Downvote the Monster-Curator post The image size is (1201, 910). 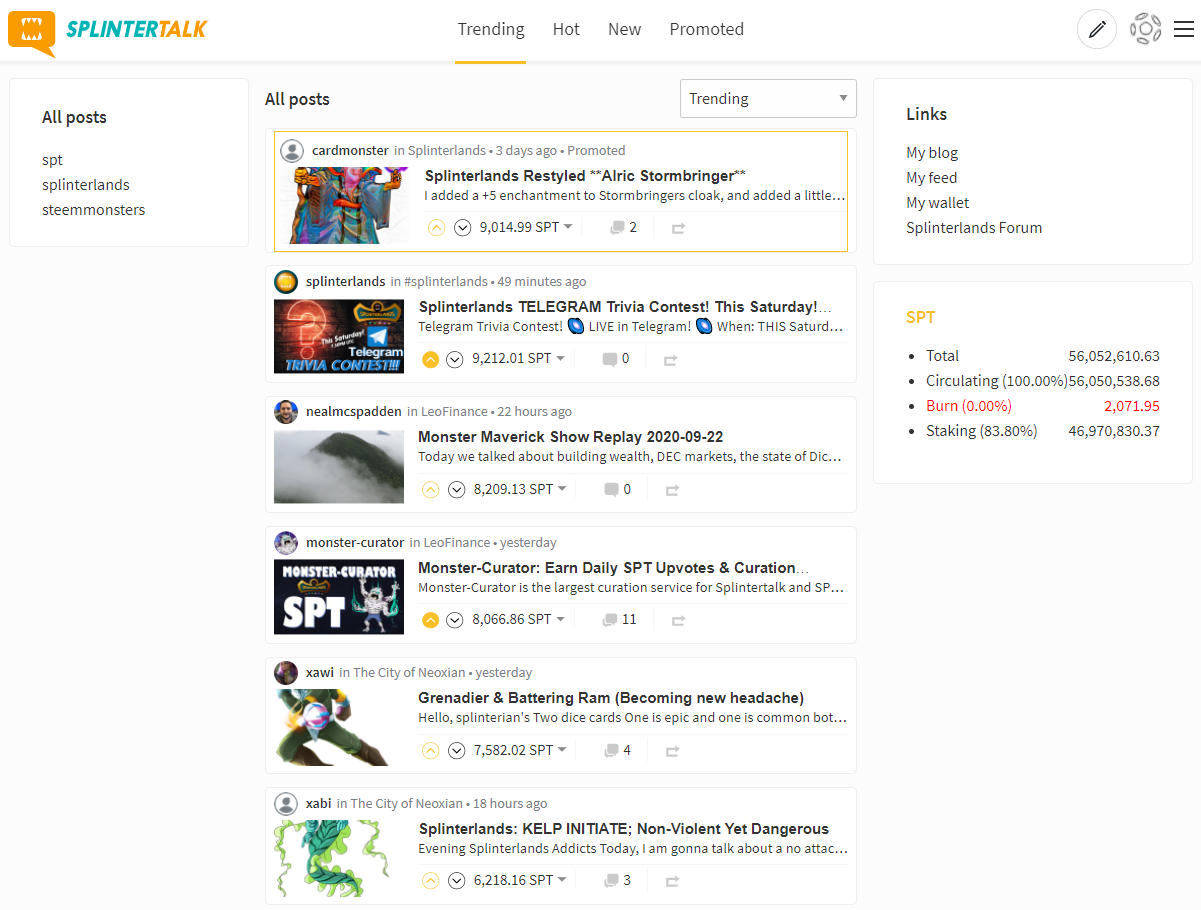(455, 619)
